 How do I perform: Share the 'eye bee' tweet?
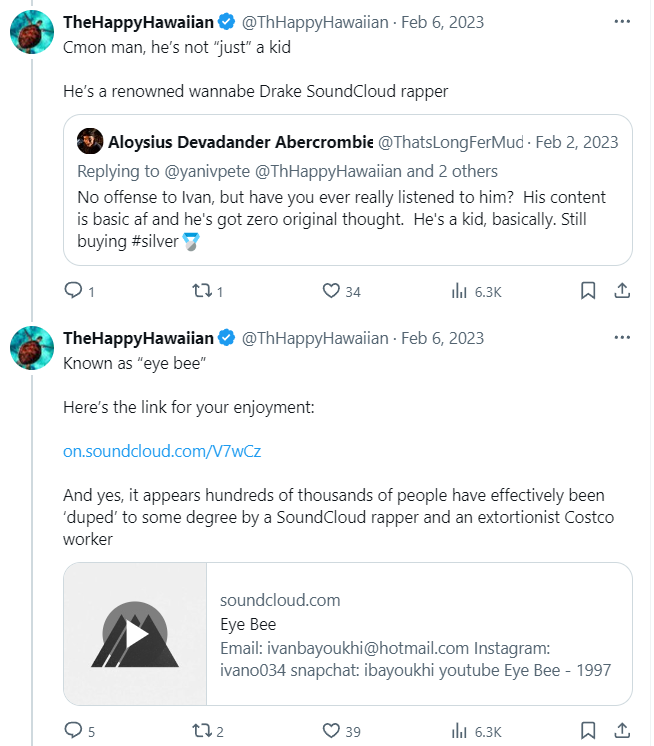point(621,731)
